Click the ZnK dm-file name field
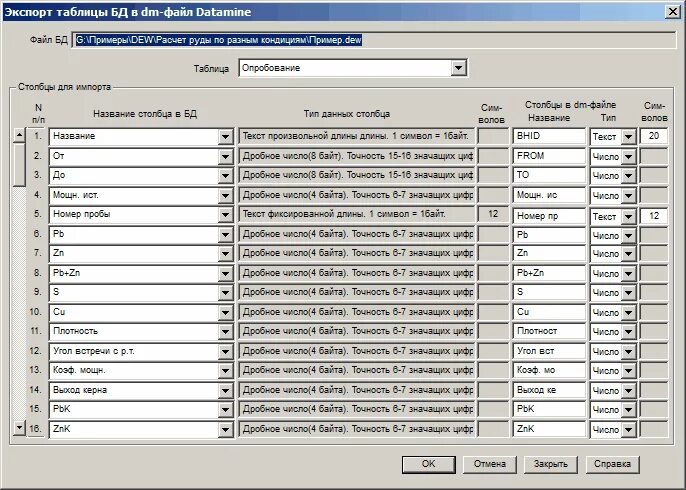 click(x=549, y=429)
